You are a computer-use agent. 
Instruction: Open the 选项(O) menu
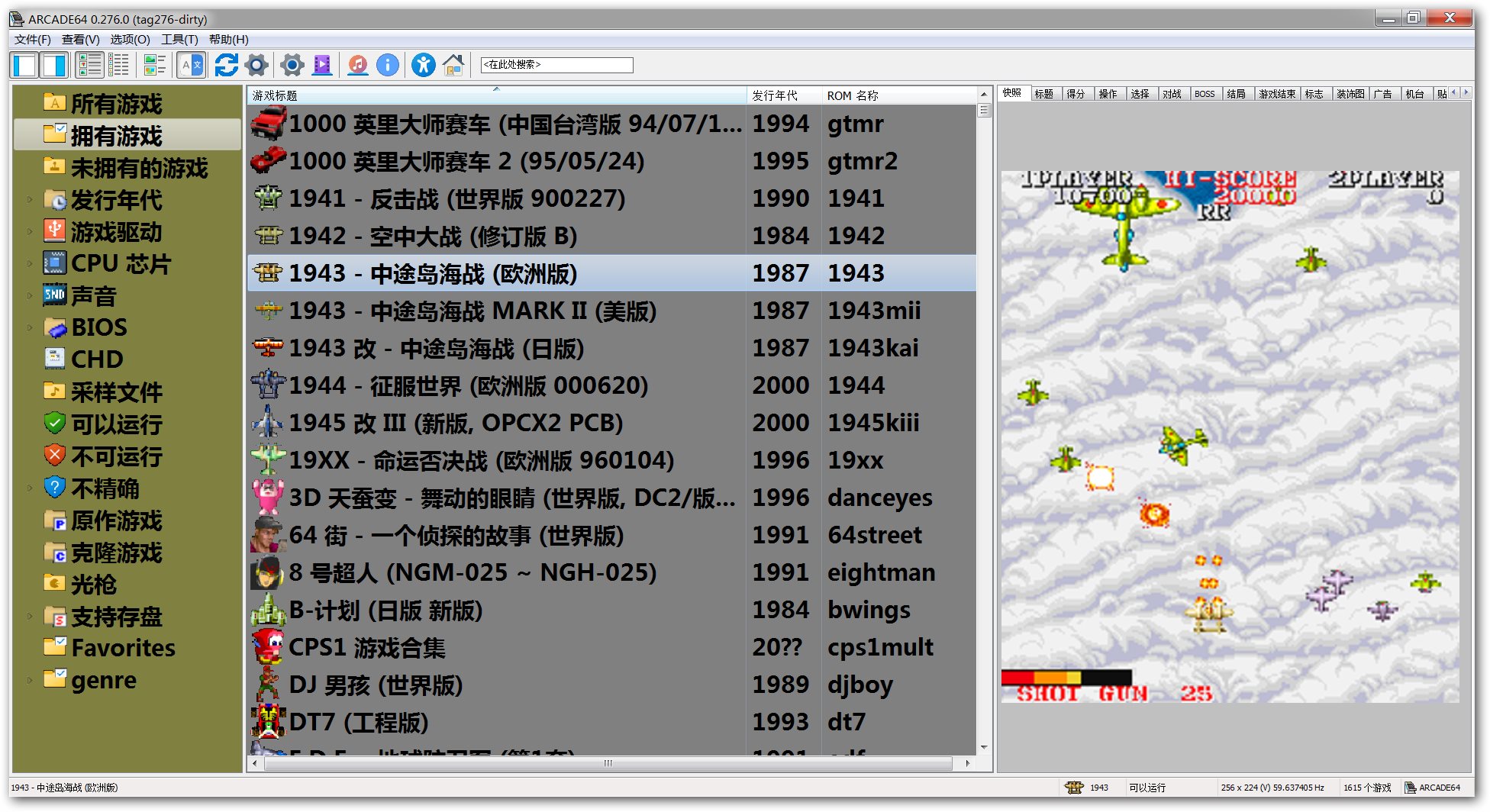click(130, 40)
